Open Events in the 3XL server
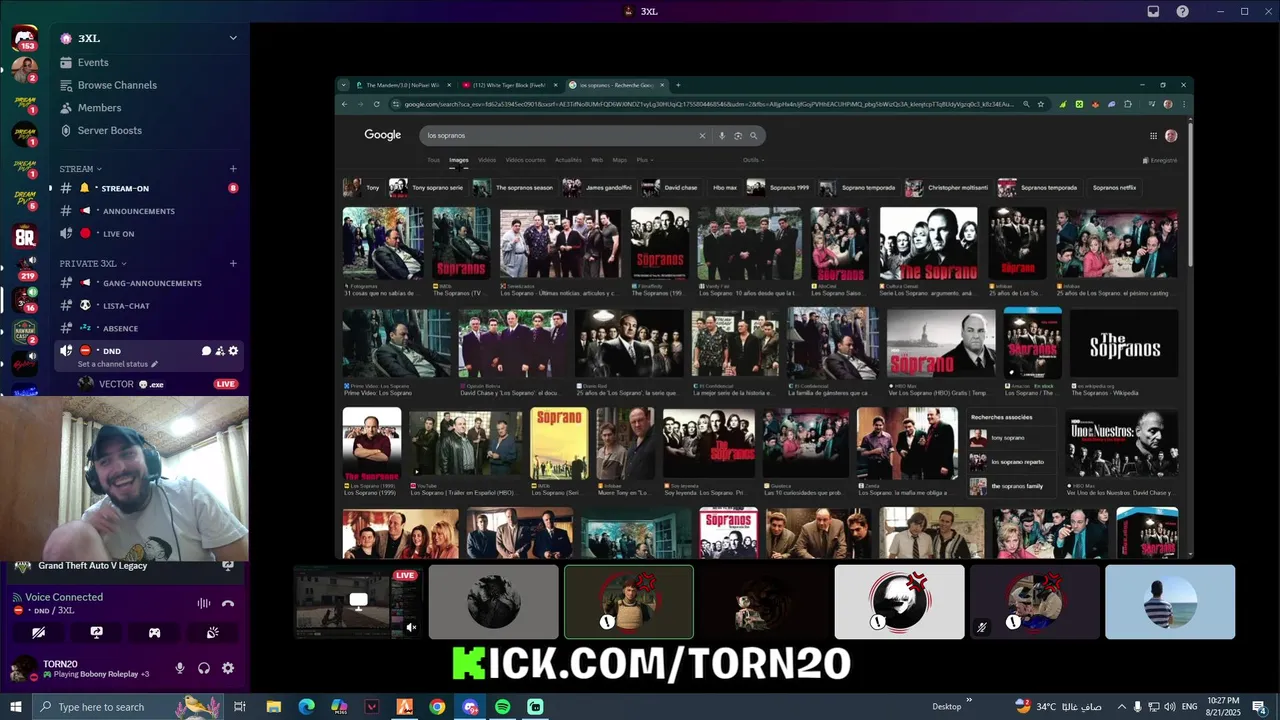1280x720 pixels. coord(150,62)
